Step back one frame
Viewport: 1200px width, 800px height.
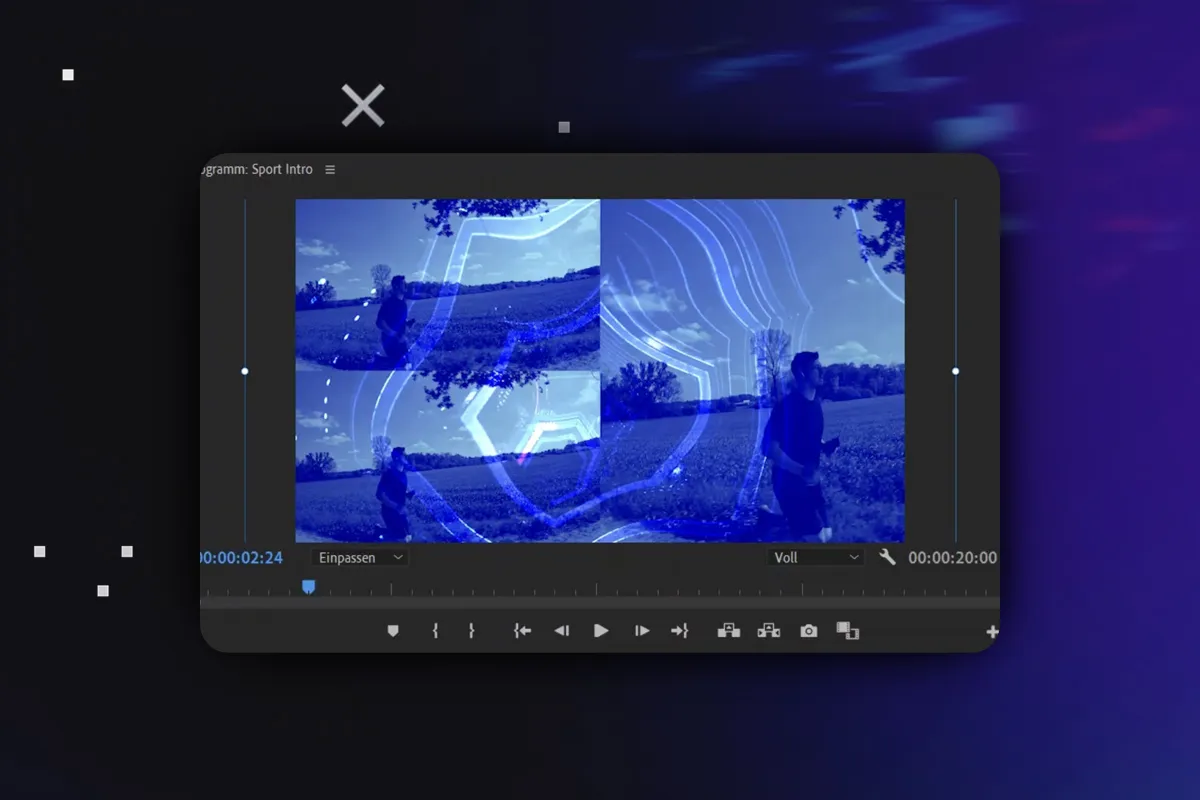coord(561,631)
